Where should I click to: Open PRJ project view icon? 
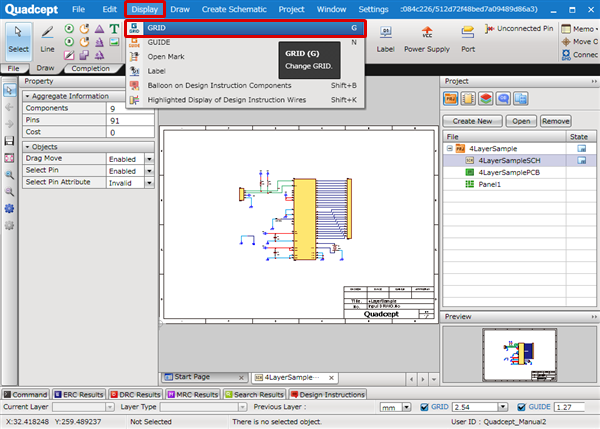(450, 99)
